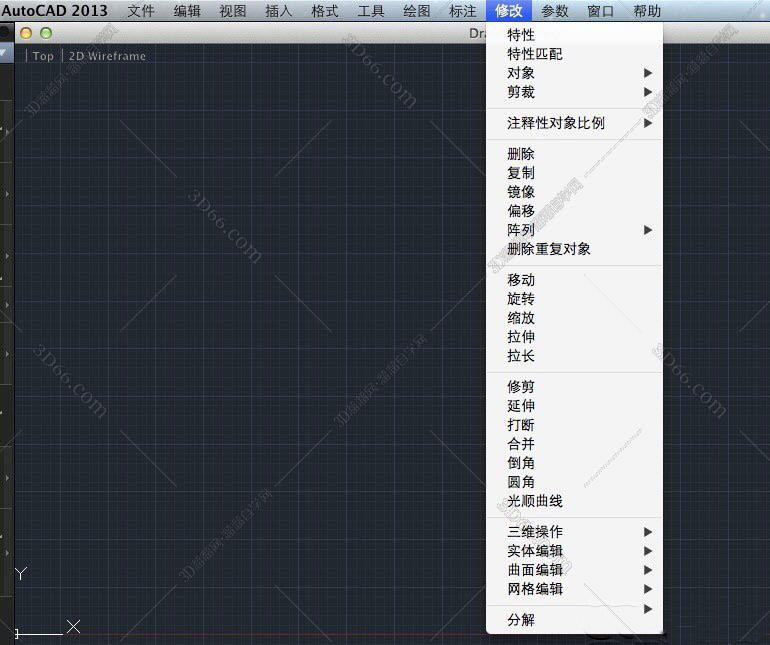The image size is (770, 645).
Task: Select 拉伸 command
Action: pyautogui.click(x=574, y=337)
